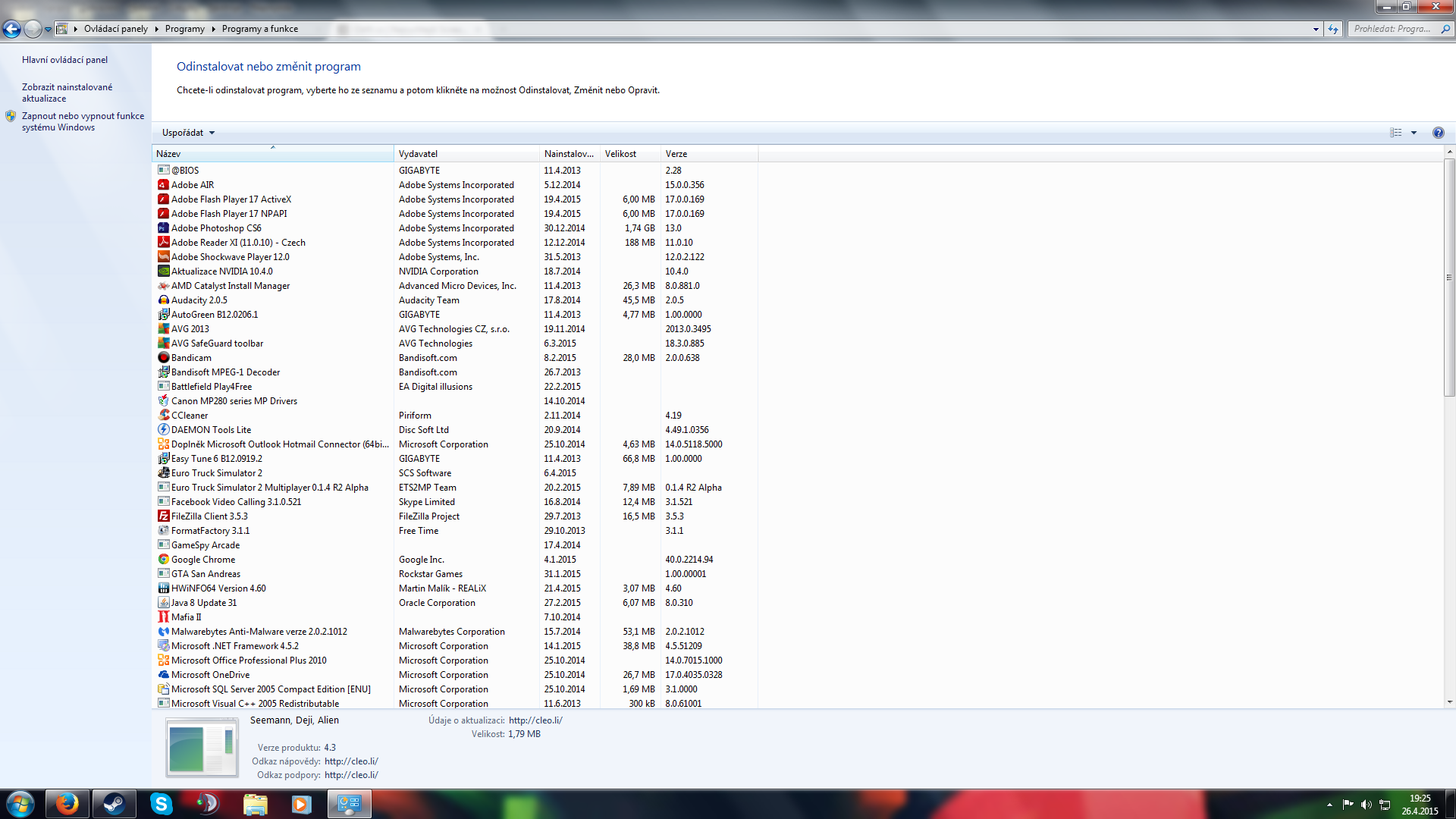Expand the address bar history dropdown
The width and height of the screenshot is (1456, 819).
click(x=1316, y=29)
